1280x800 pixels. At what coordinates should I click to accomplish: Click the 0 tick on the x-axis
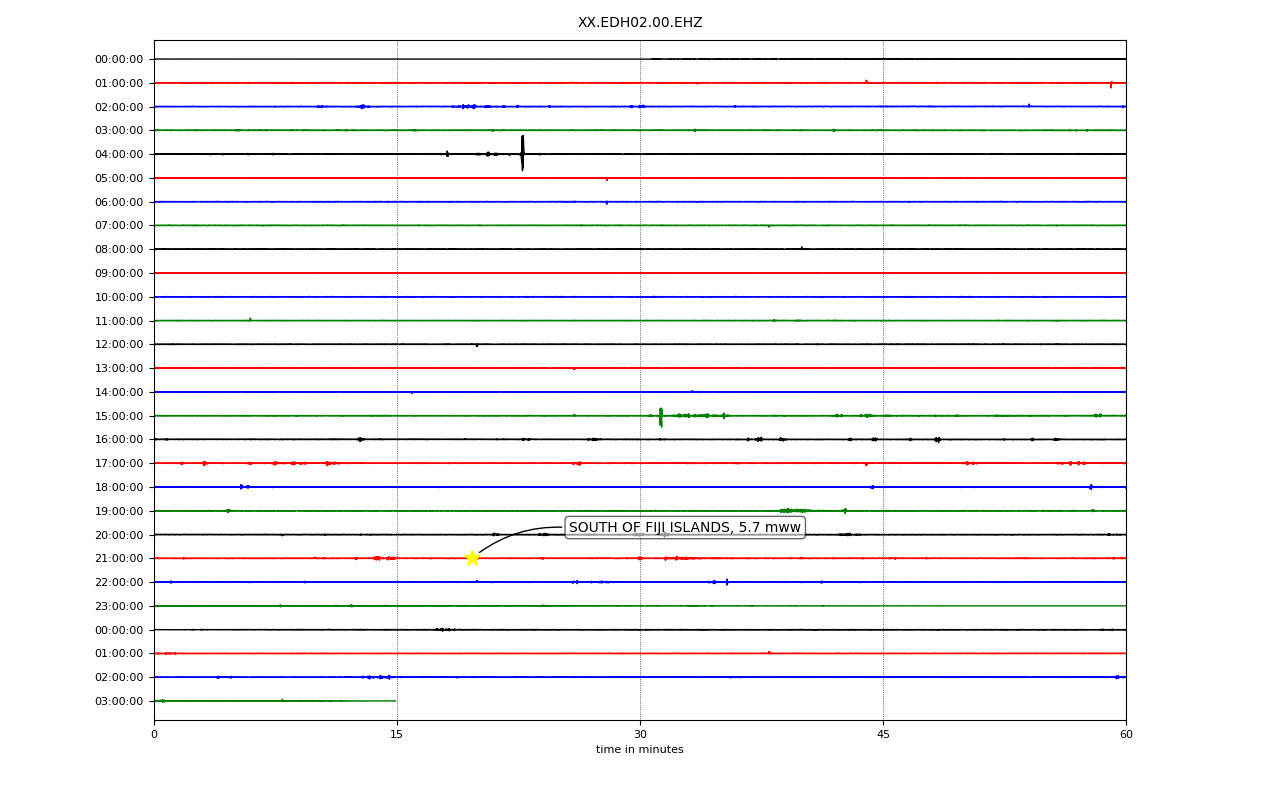point(154,734)
